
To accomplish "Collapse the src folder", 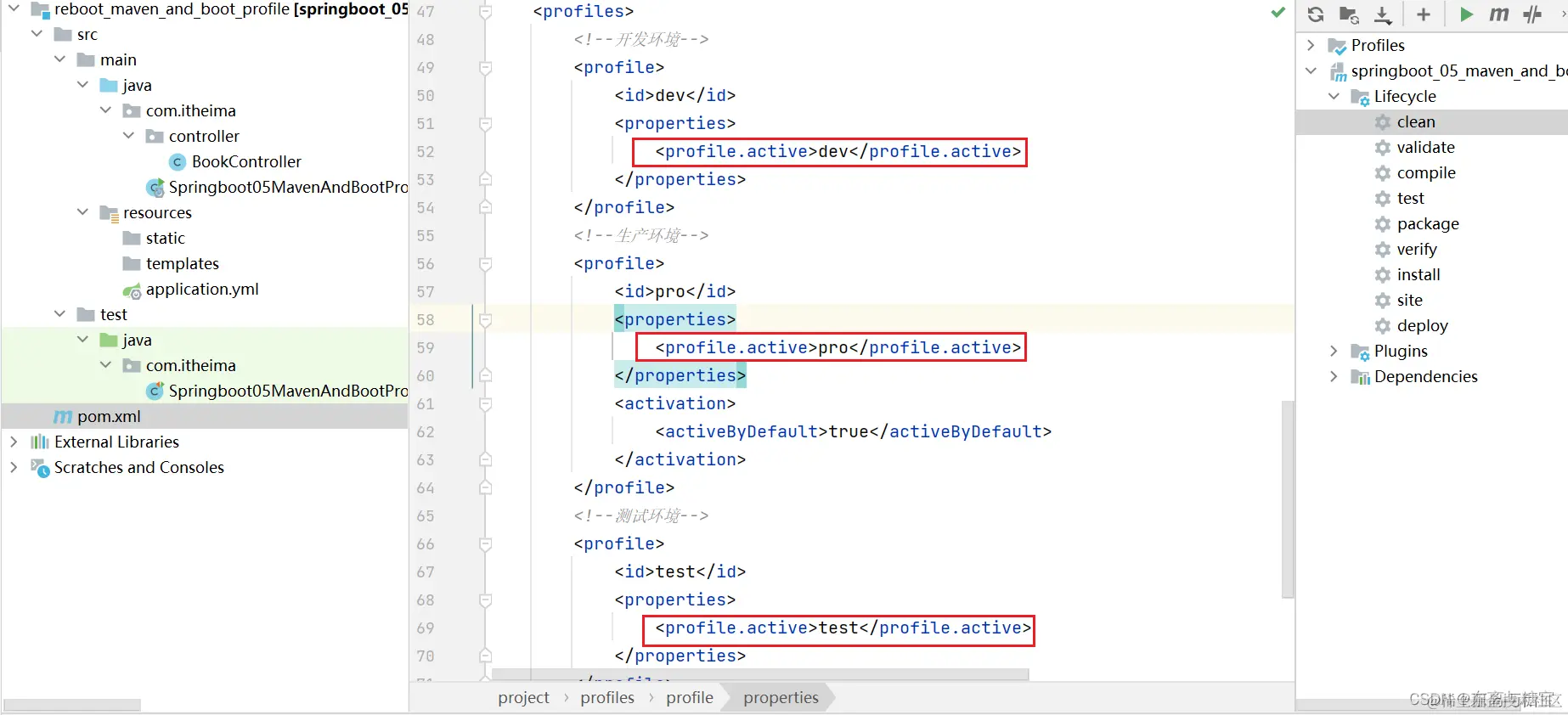I will 37,34.
